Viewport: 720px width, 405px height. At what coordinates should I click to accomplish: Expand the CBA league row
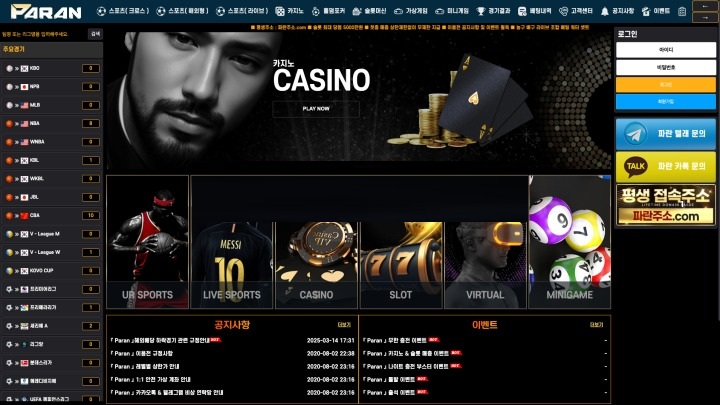click(51, 215)
